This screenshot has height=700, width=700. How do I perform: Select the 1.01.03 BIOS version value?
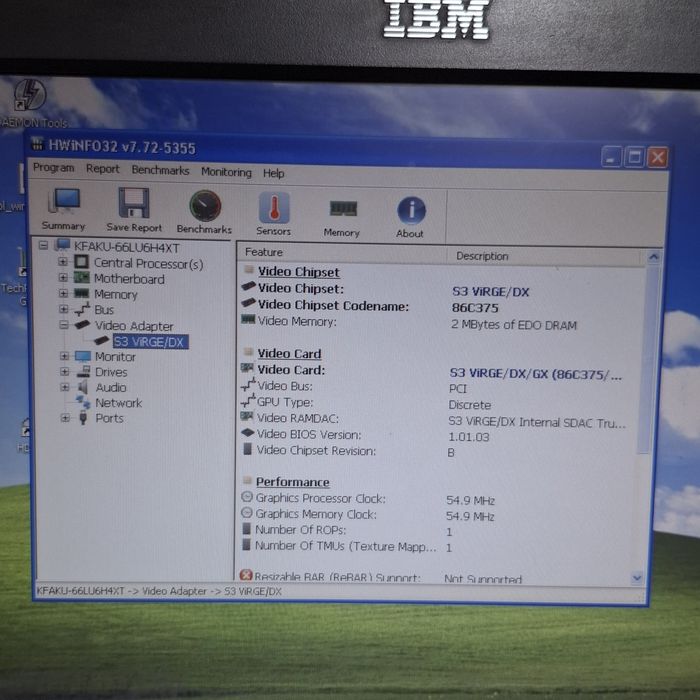click(469, 437)
